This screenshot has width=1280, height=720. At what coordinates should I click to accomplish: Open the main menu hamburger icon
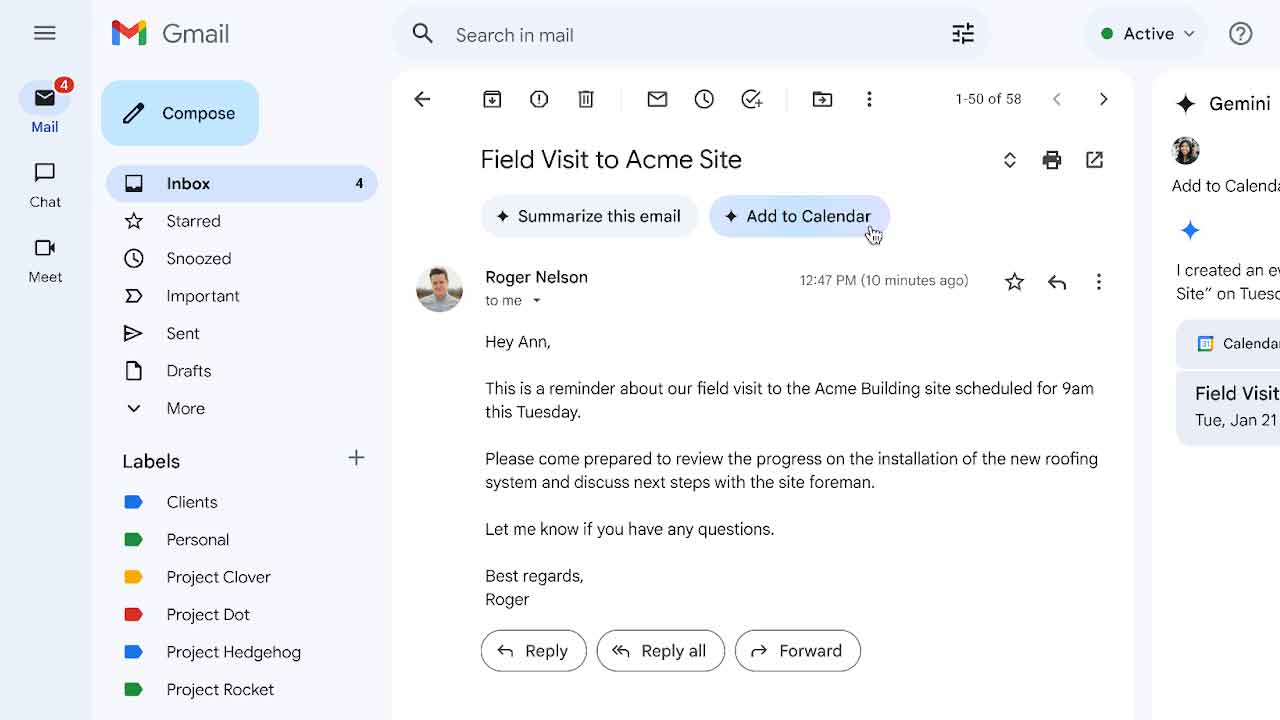click(x=45, y=33)
